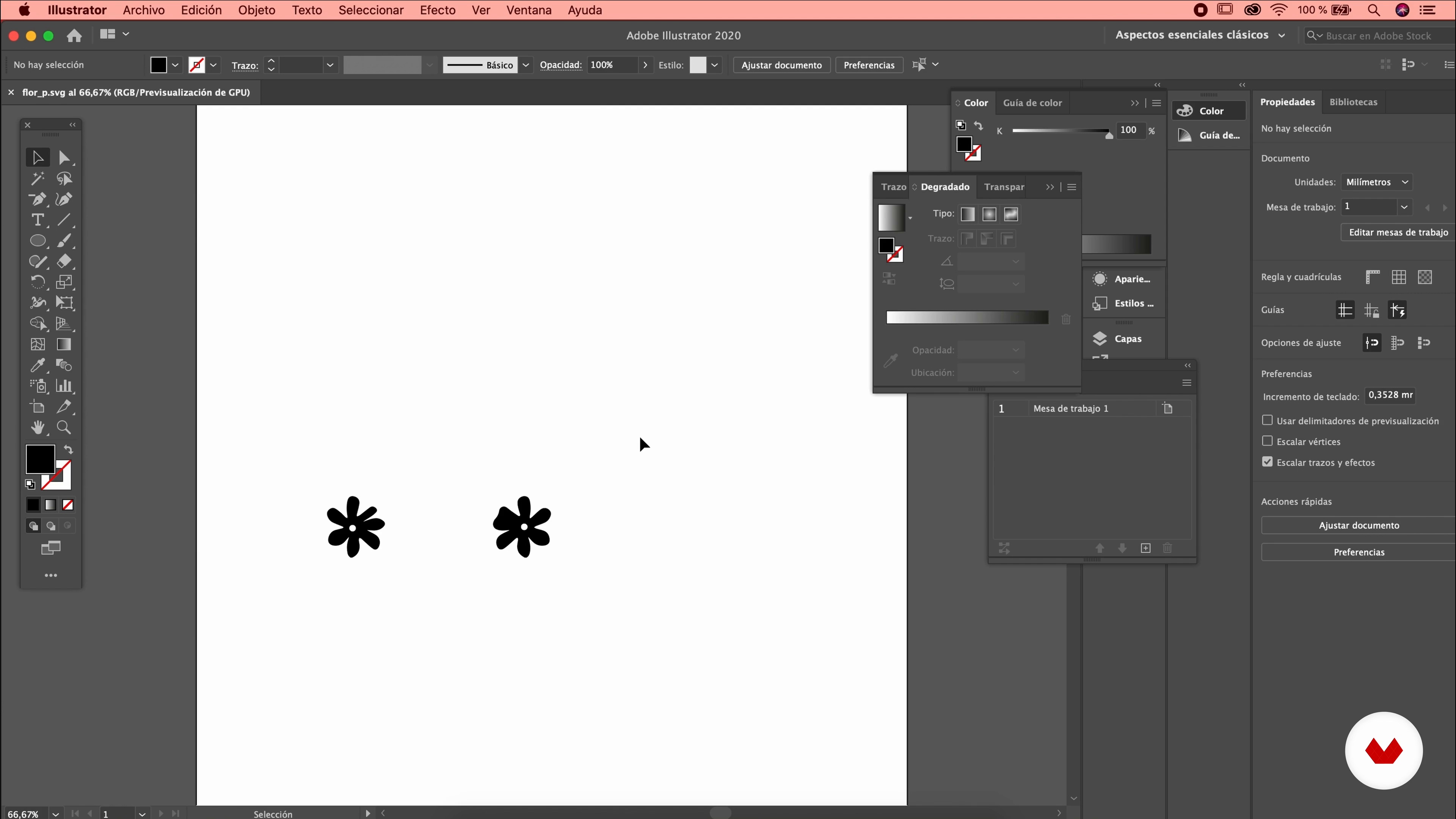
Task: Select the Blend tool
Action: 64,365
